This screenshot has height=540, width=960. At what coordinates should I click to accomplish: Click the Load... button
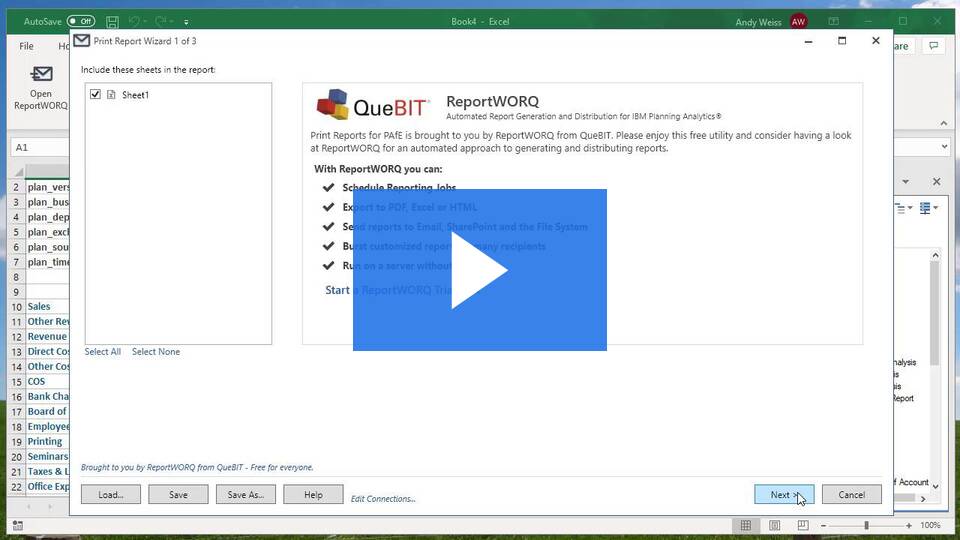pos(111,494)
